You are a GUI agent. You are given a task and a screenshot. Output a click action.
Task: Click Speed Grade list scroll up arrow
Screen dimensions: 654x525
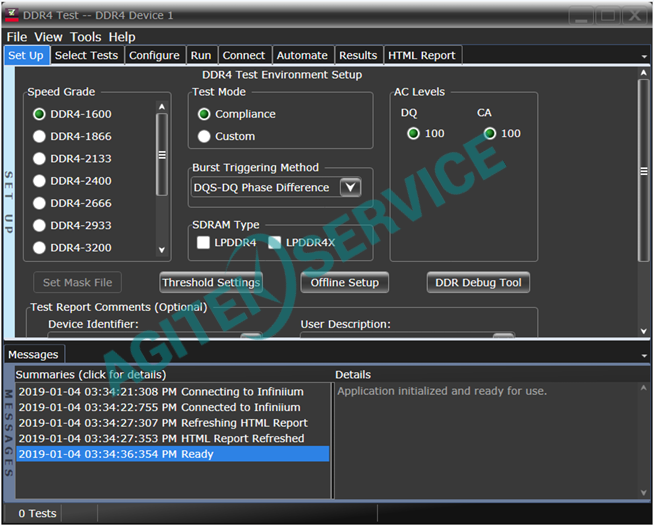tap(162, 107)
